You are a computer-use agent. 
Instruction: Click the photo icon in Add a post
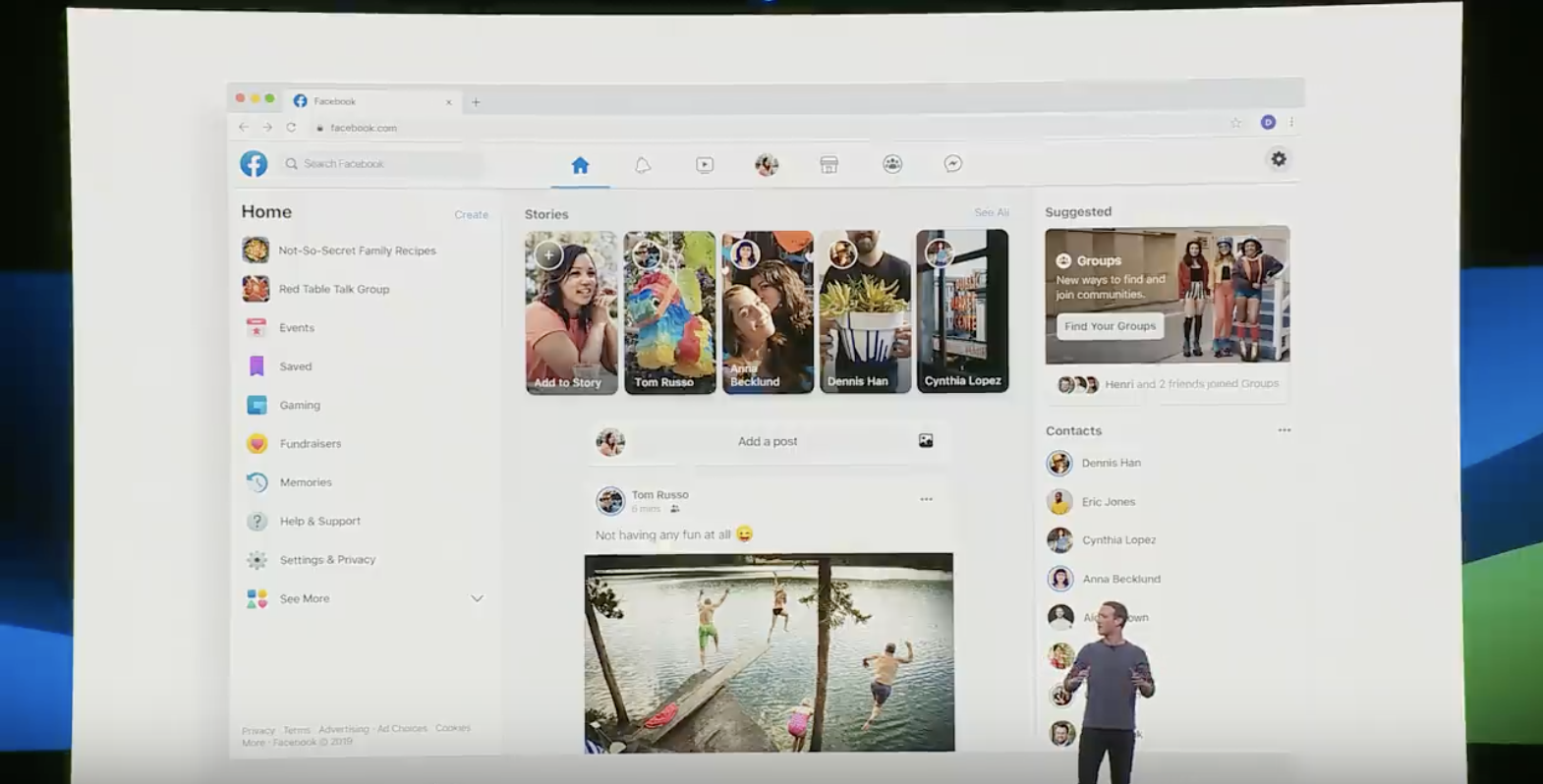926,441
